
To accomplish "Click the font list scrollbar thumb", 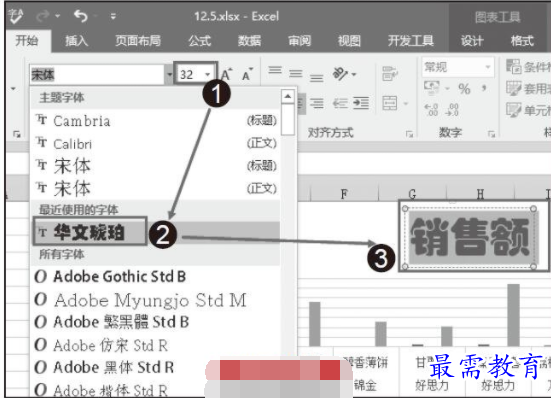I will pyautogui.click(x=288, y=119).
